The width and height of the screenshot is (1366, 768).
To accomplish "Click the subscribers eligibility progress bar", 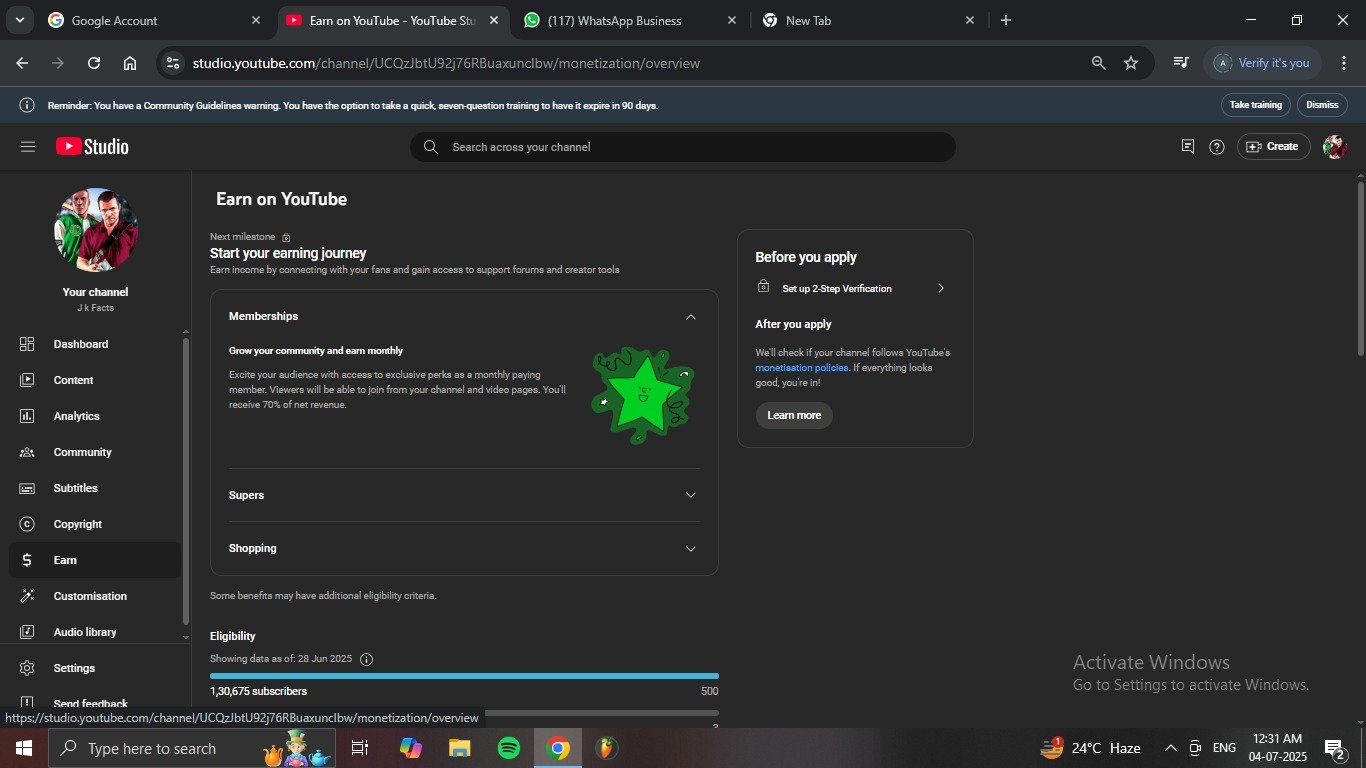I will click(464, 676).
